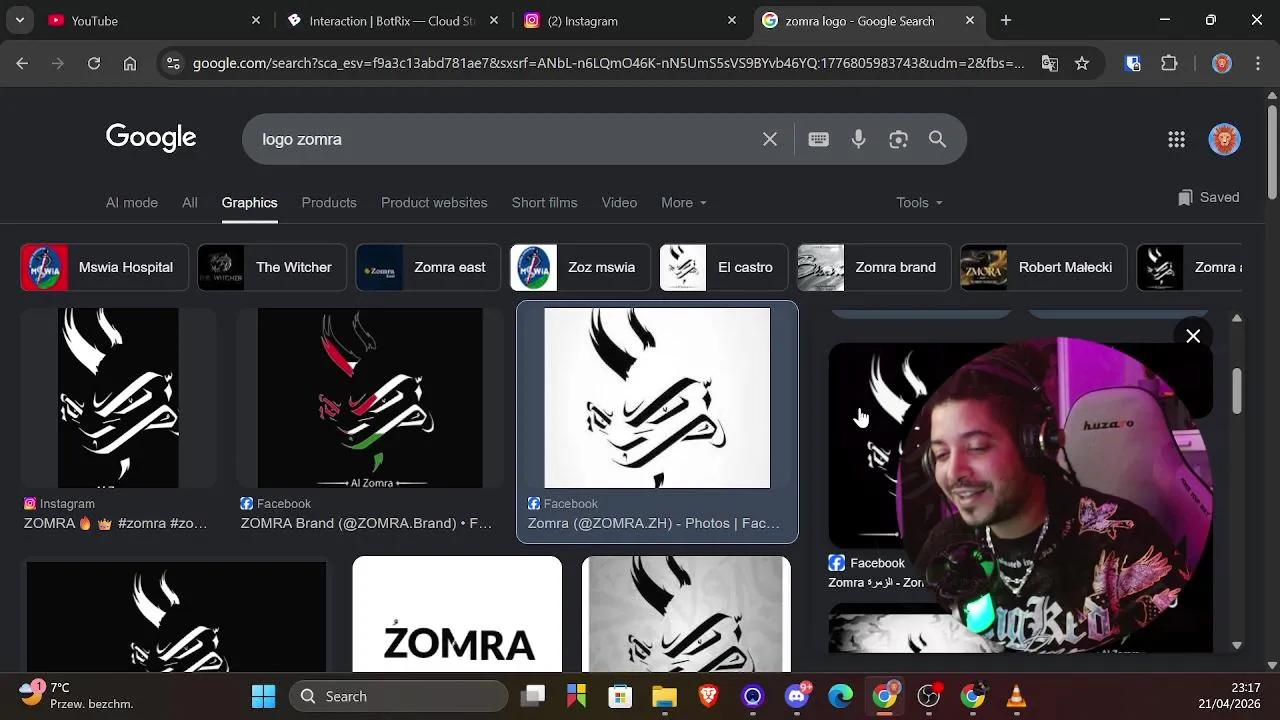The height and width of the screenshot is (720, 1280).
Task: Switch to the Instagram browser tab
Action: tap(630, 20)
